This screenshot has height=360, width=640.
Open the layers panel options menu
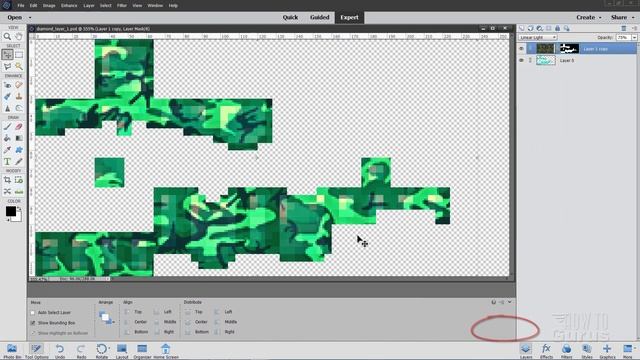(x=634, y=28)
